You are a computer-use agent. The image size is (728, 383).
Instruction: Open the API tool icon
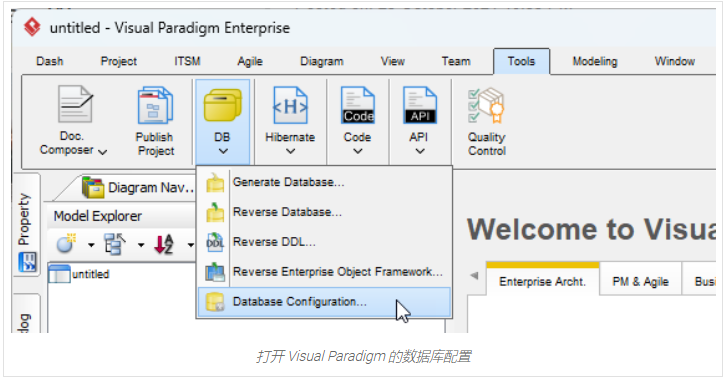click(420, 105)
